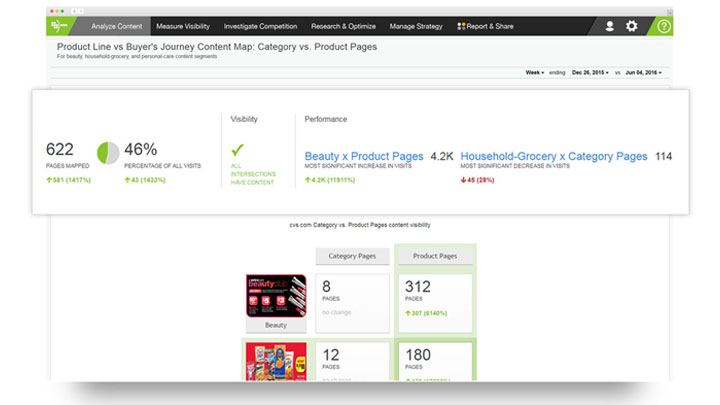
Task: Click the Beauty segment thumbnail image
Action: (276, 296)
